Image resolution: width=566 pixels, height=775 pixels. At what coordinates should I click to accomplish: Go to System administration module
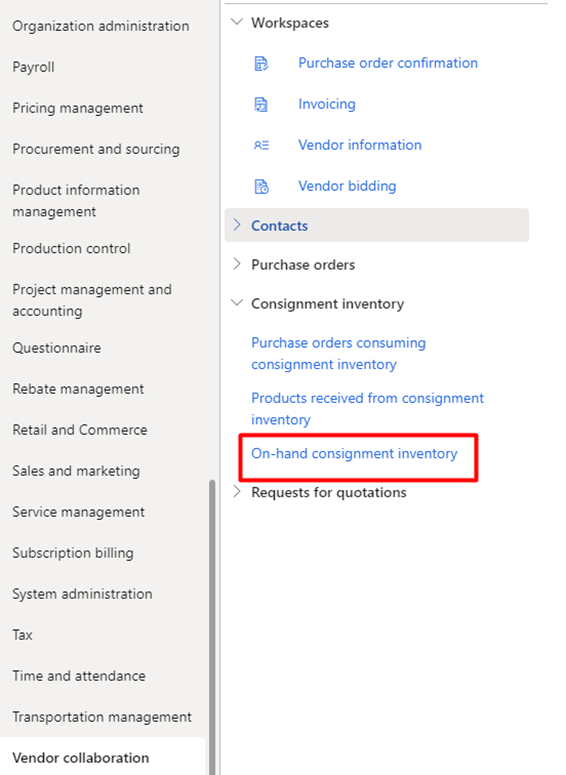(x=82, y=594)
